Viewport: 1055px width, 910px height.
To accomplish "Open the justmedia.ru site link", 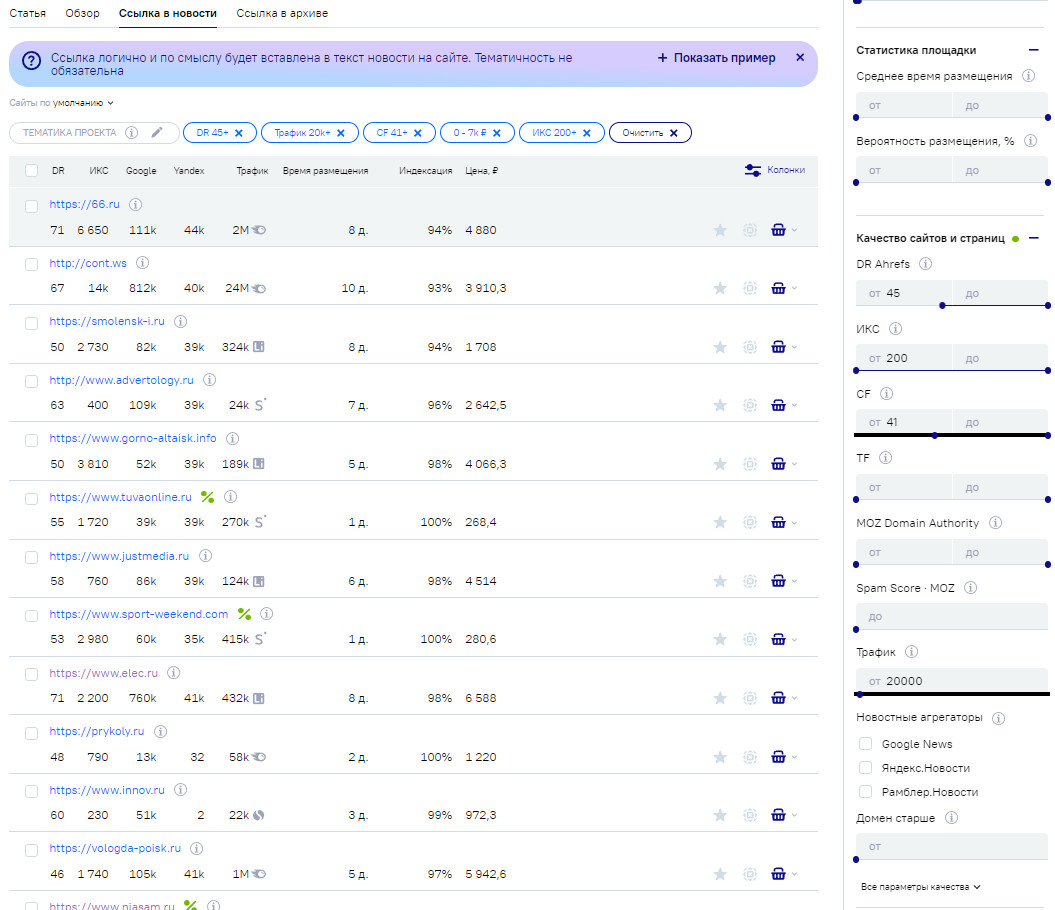I will tap(121, 555).
